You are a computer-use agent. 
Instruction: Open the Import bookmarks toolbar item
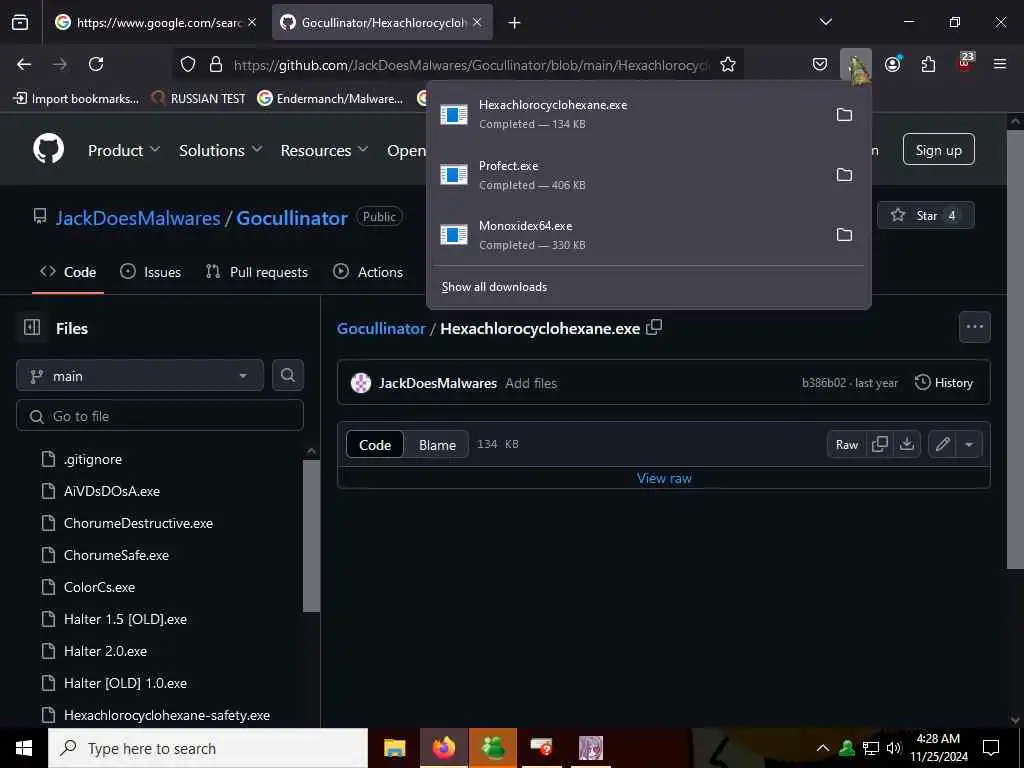pyautogui.click(x=76, y=99)
